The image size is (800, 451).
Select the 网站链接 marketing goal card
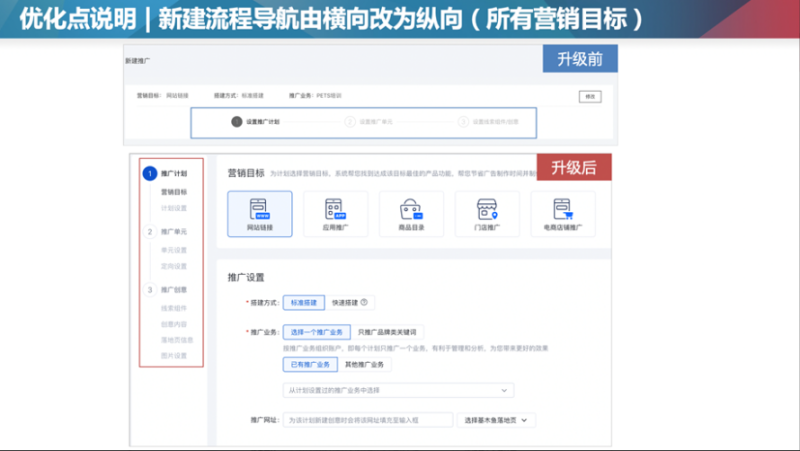(x=260, y=214)
